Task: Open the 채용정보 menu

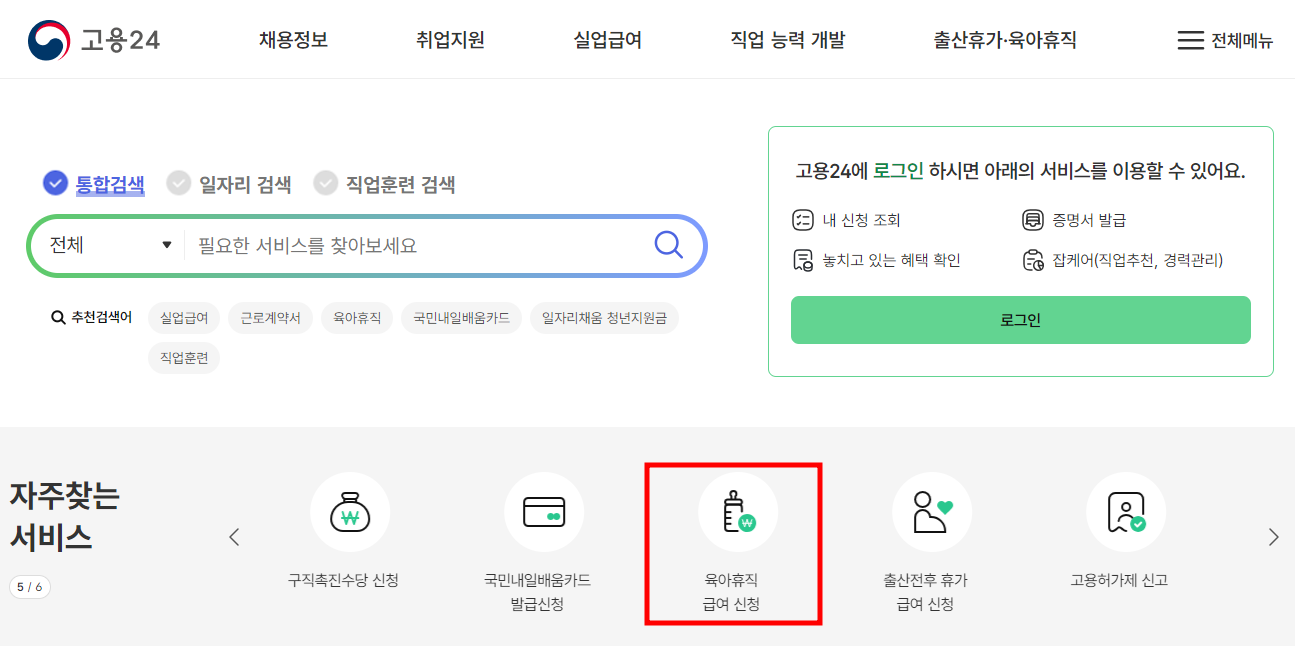Action: [x=293, y=40]
